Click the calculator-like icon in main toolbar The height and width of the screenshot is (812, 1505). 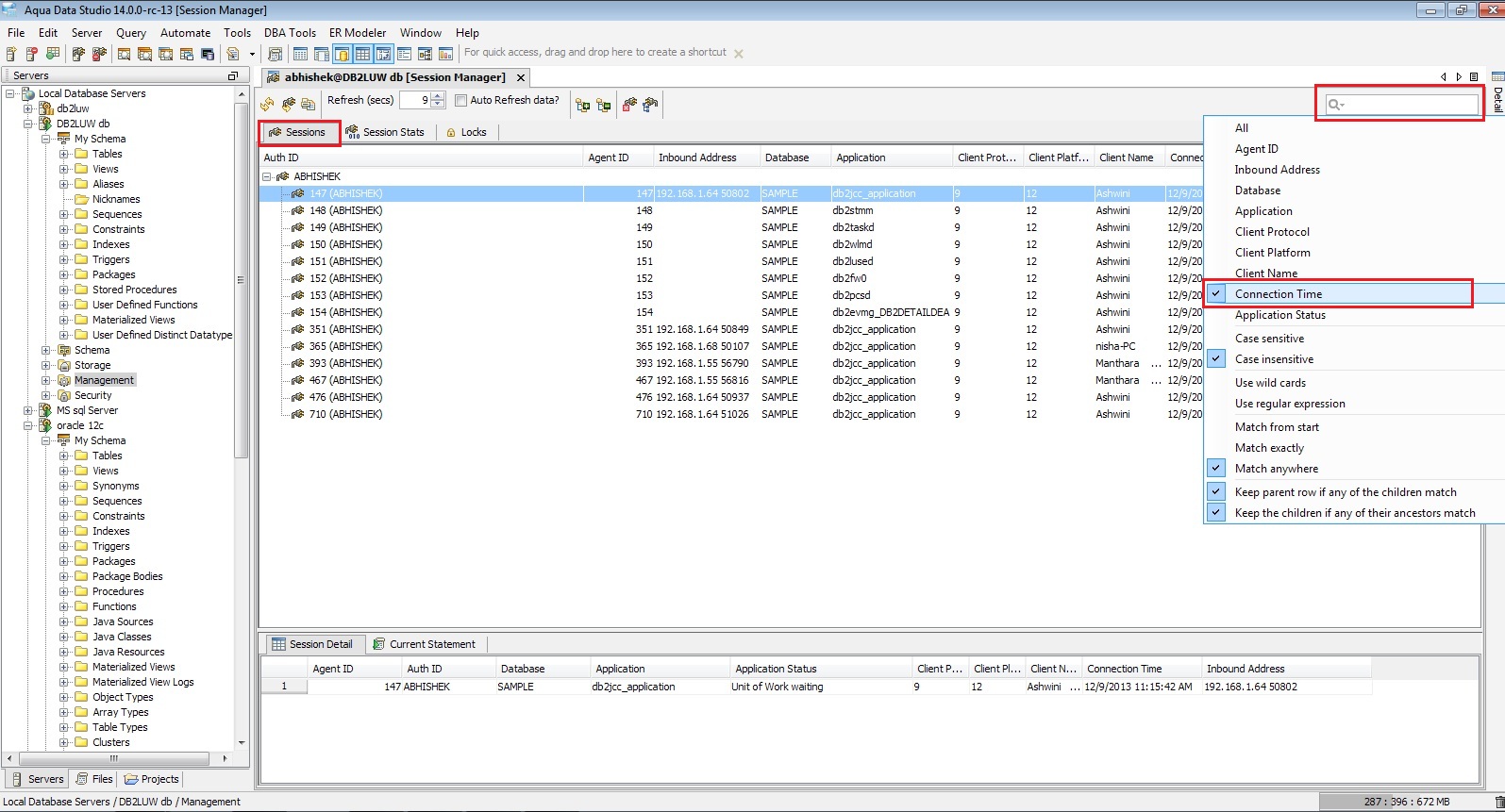click(276, 54)
